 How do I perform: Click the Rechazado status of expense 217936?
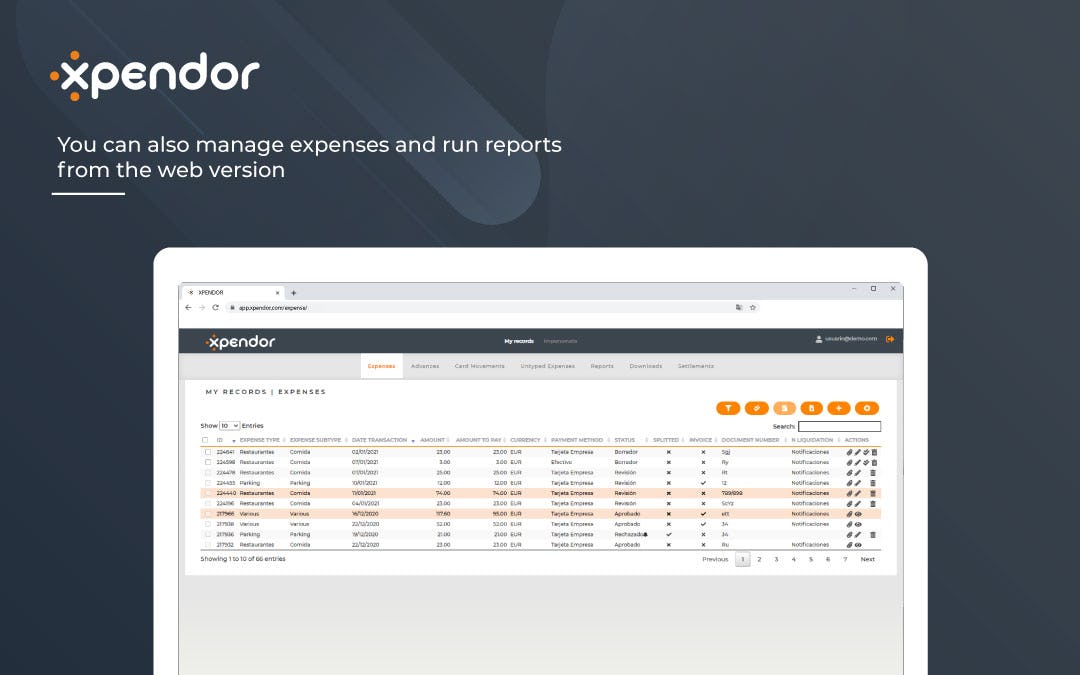click(627, 534)
